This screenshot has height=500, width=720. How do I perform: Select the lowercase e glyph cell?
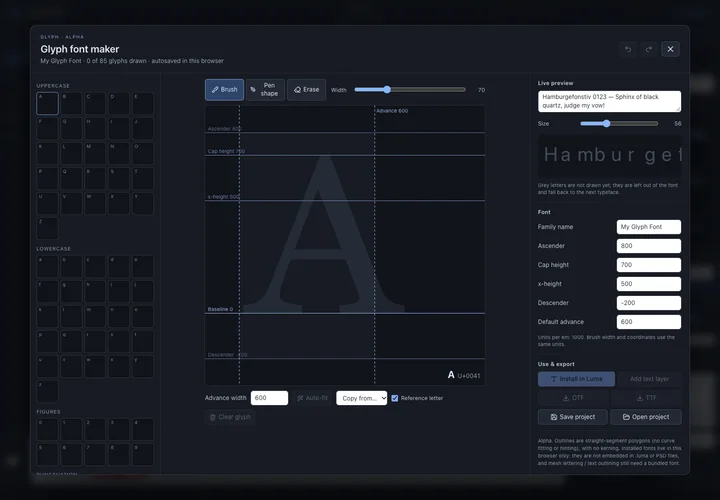point(143,266)
